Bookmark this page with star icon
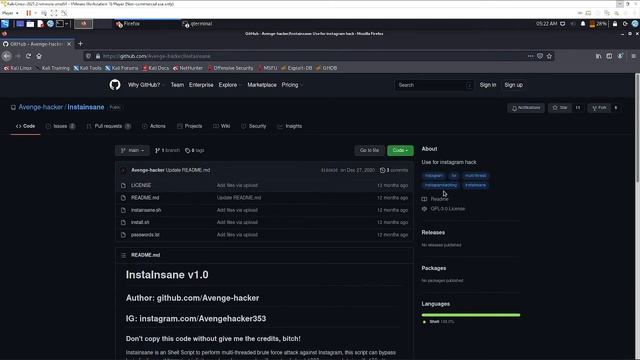This screenshot has height=360, width=640. (549, 56)
